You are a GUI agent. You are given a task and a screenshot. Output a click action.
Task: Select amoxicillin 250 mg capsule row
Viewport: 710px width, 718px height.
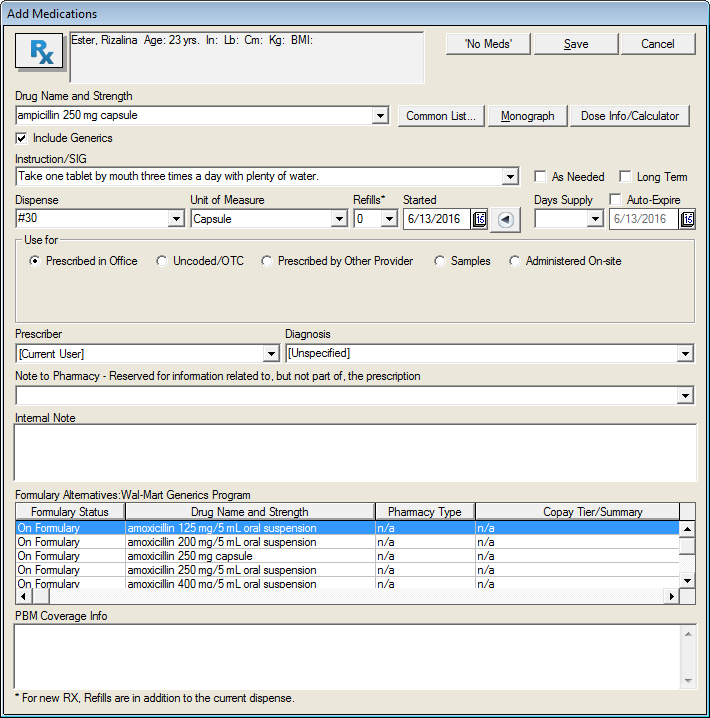[x=190, y=556]
